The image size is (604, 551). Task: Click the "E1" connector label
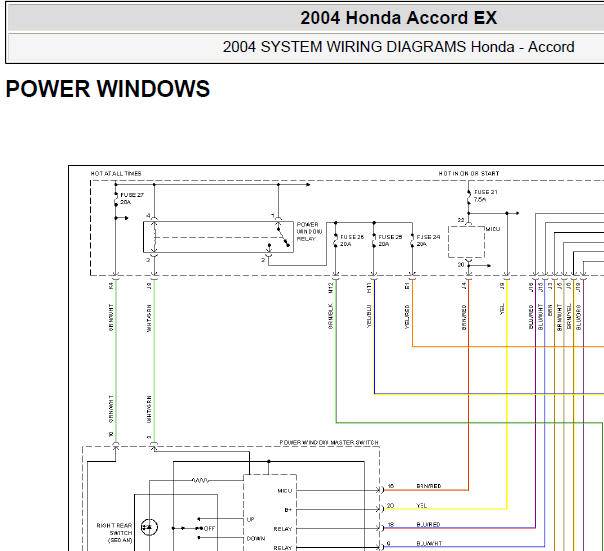(x=407, y=286)
